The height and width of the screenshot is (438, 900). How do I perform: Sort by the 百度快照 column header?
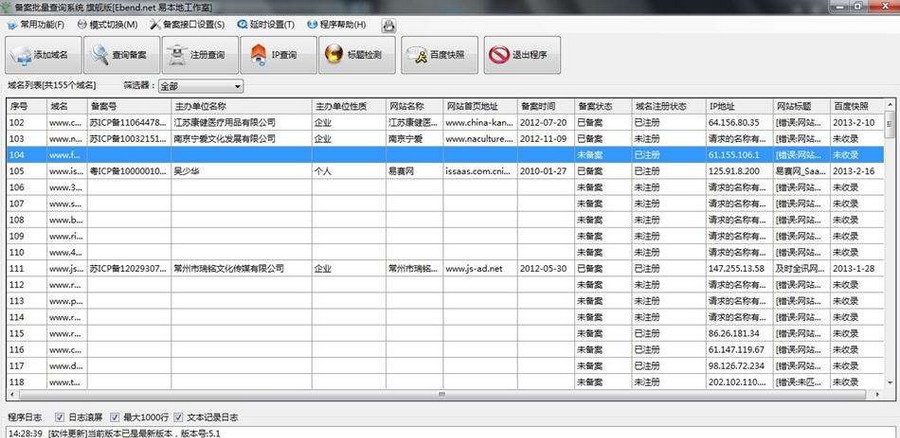[x=856, y=107]
